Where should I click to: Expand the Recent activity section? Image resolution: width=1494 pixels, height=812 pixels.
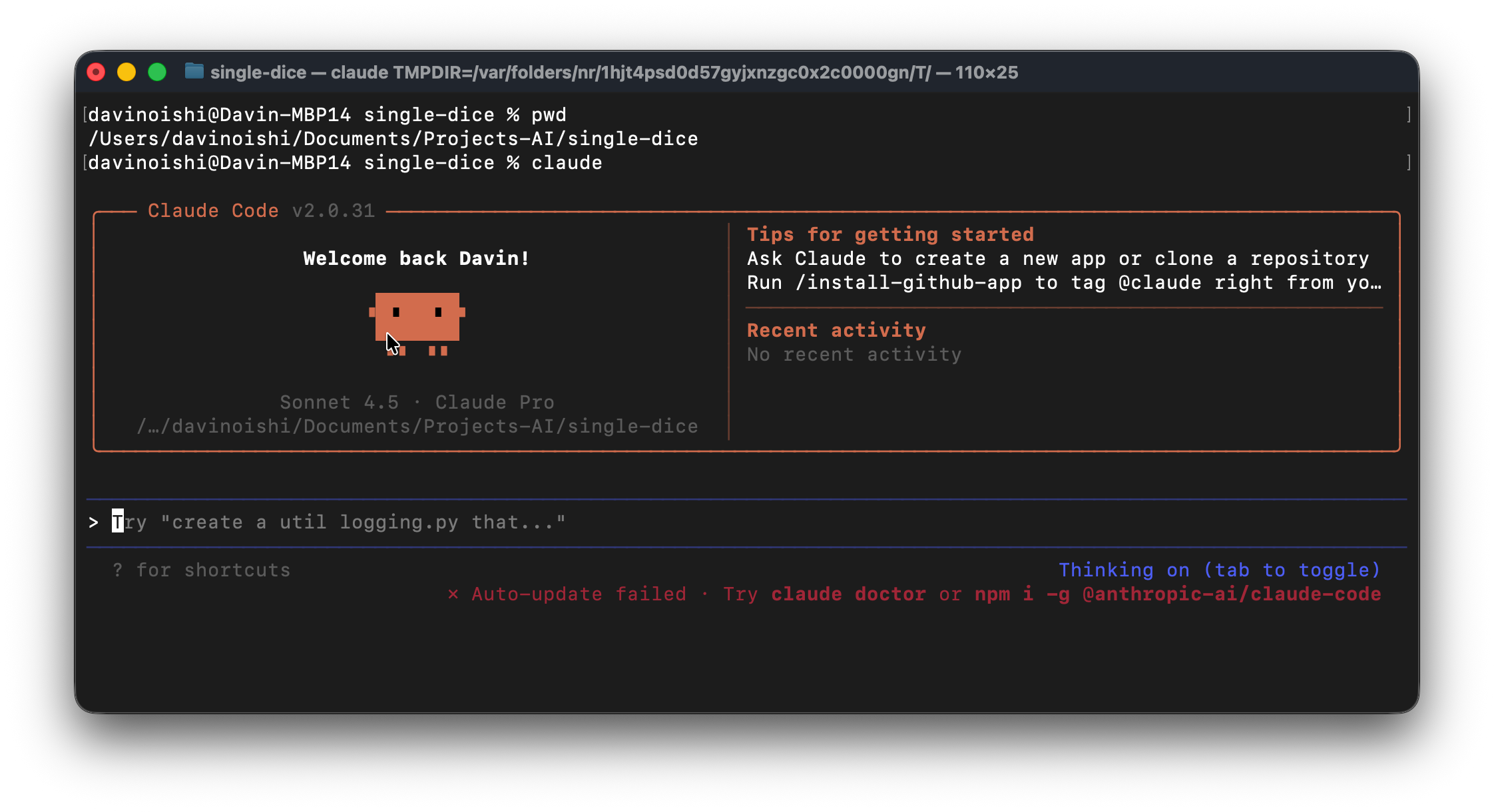836,330
